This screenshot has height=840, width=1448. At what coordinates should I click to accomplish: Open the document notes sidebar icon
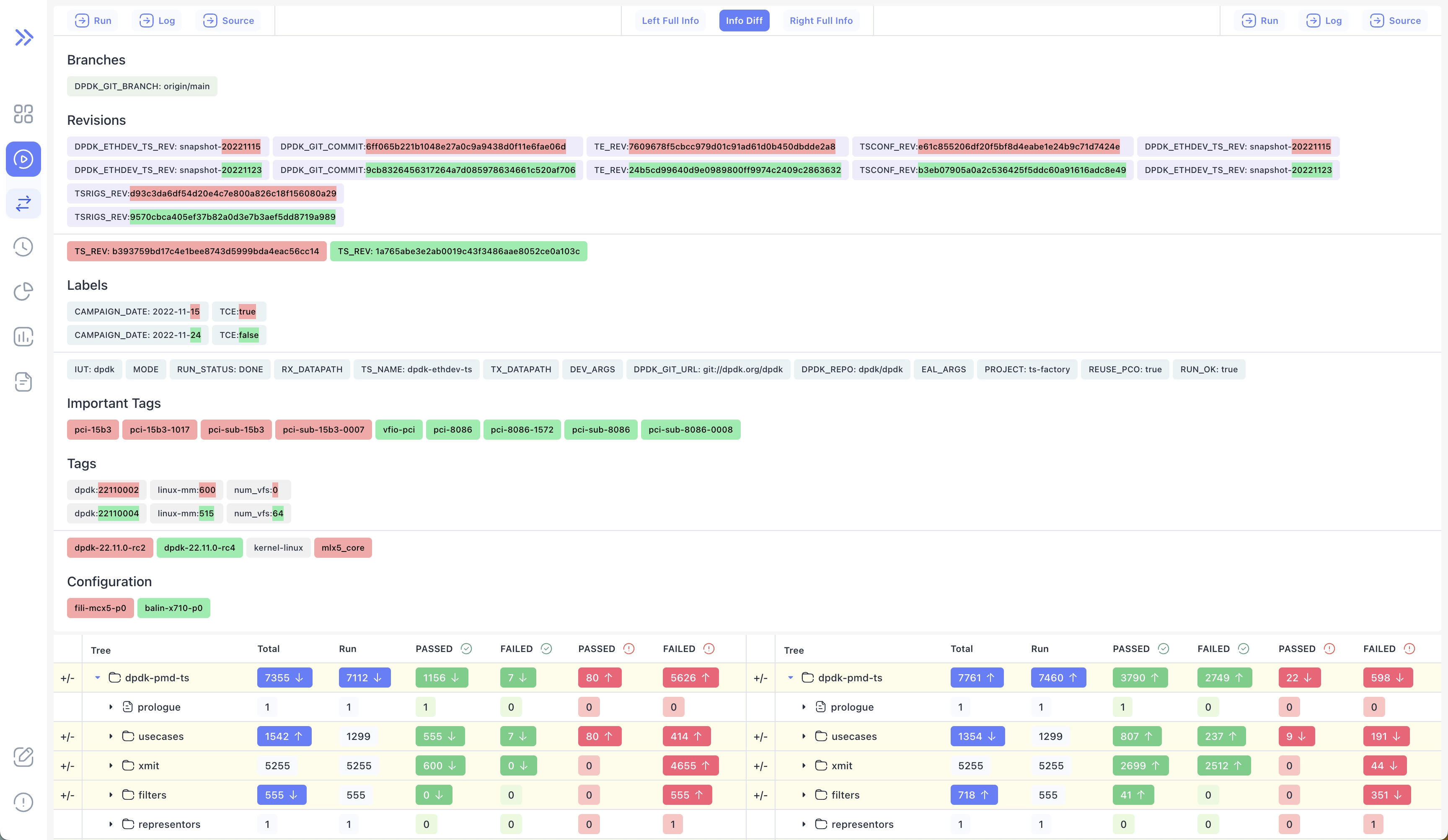tap(23, 382)
